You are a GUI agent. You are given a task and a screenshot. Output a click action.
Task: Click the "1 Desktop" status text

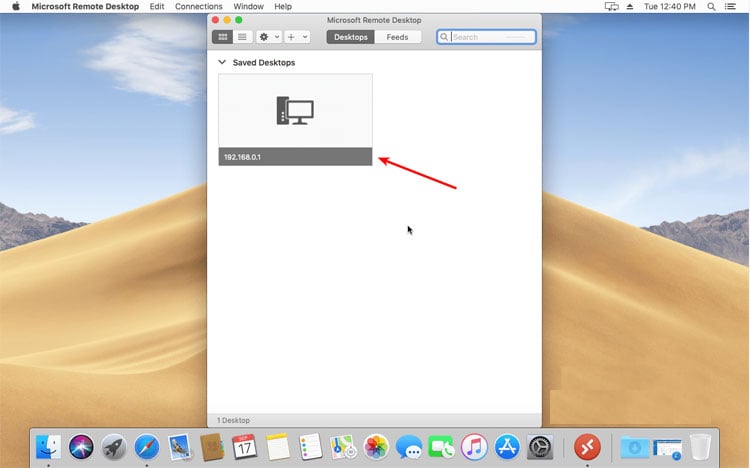233,420
